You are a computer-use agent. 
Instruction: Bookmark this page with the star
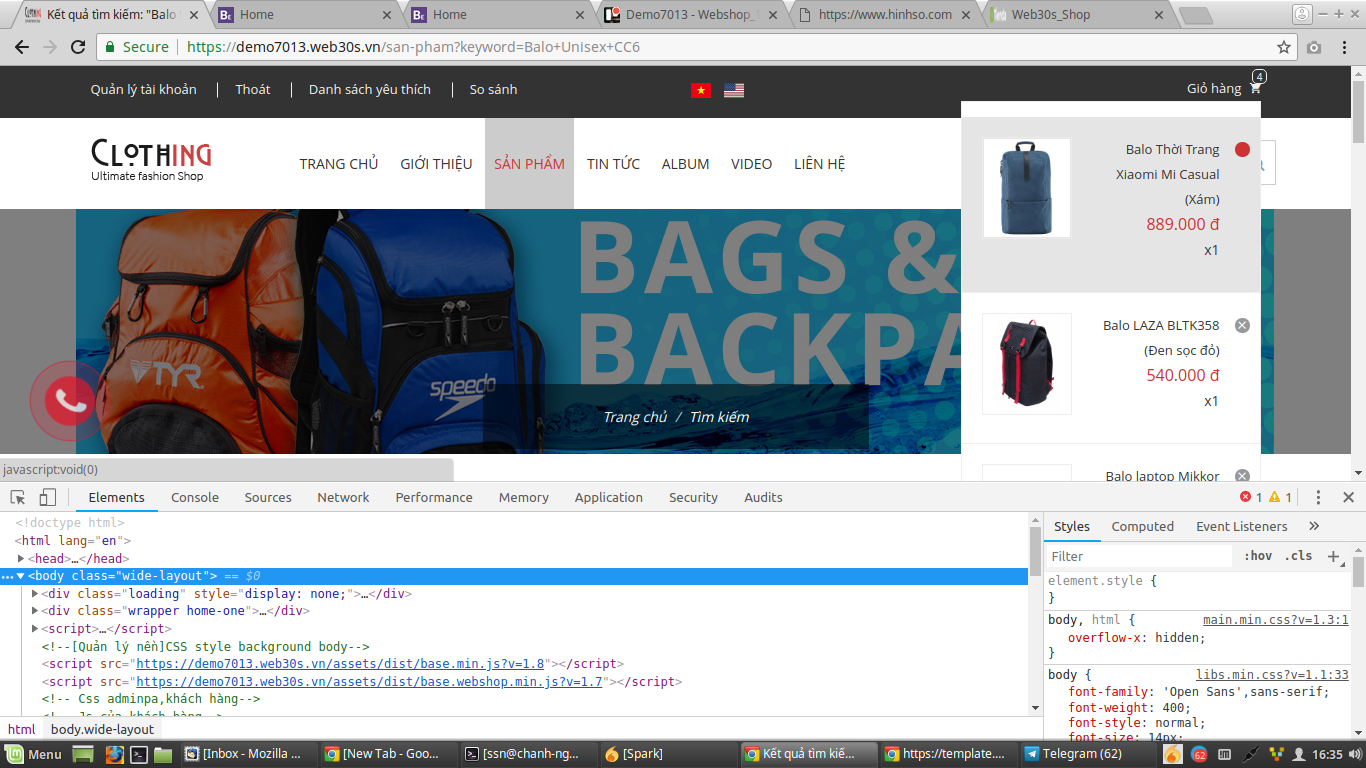click(1284, 47)
